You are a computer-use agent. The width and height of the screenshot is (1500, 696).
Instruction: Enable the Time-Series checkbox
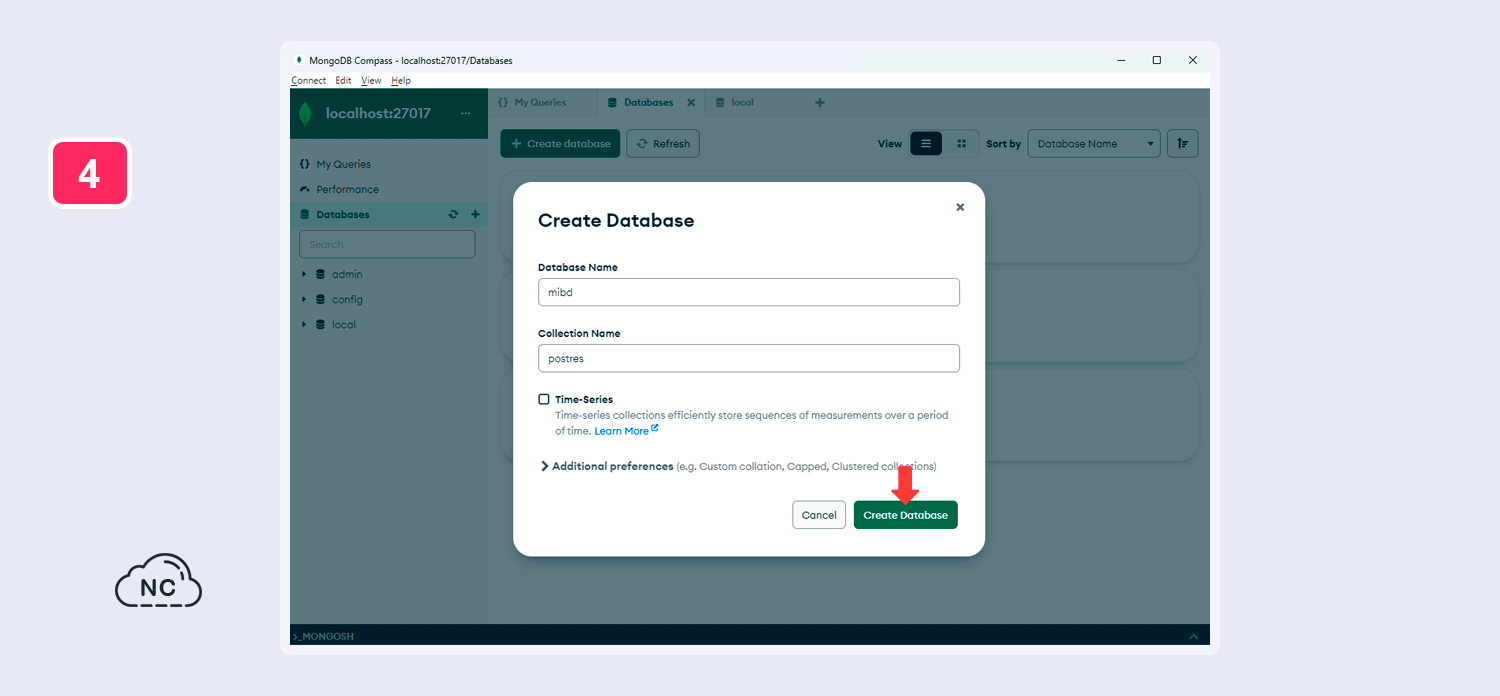coord(544,399)
